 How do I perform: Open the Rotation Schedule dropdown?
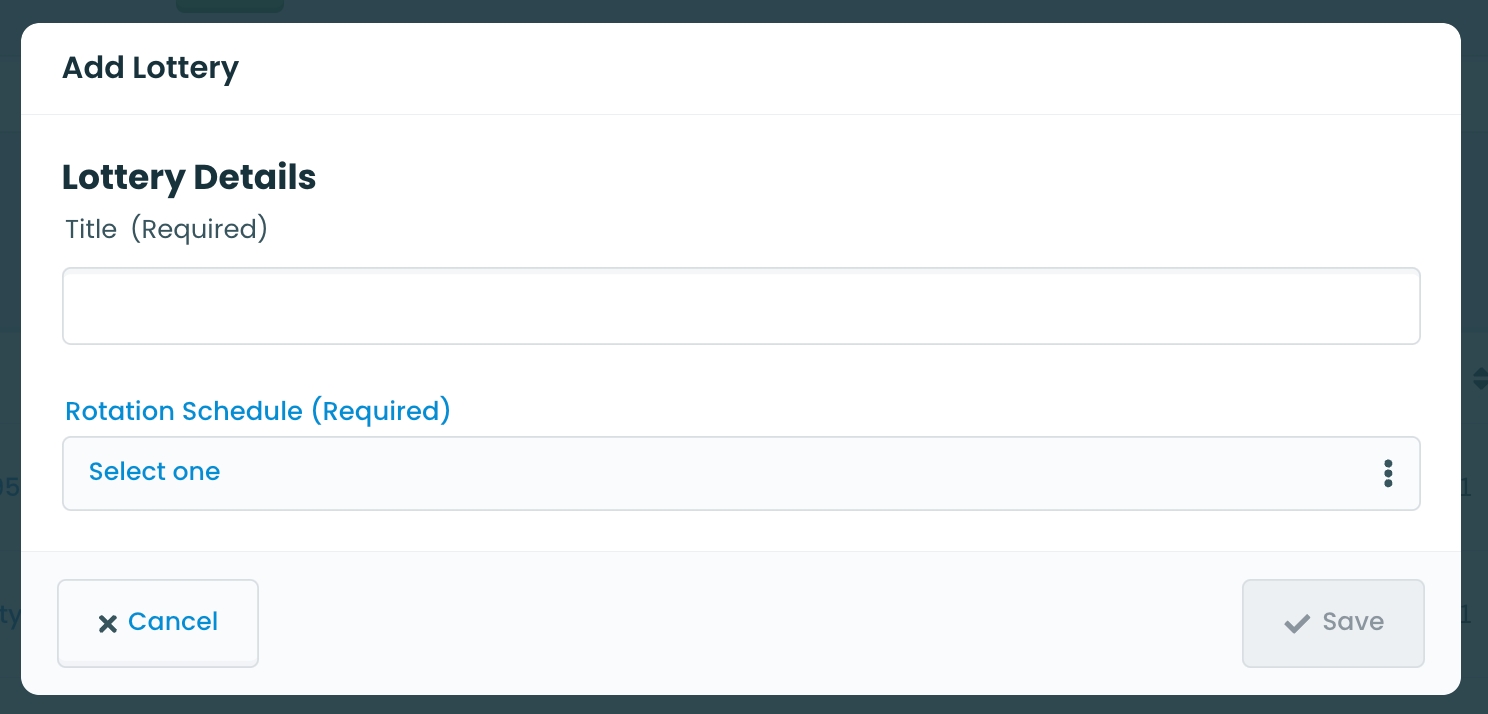click(x=740, y=473)
